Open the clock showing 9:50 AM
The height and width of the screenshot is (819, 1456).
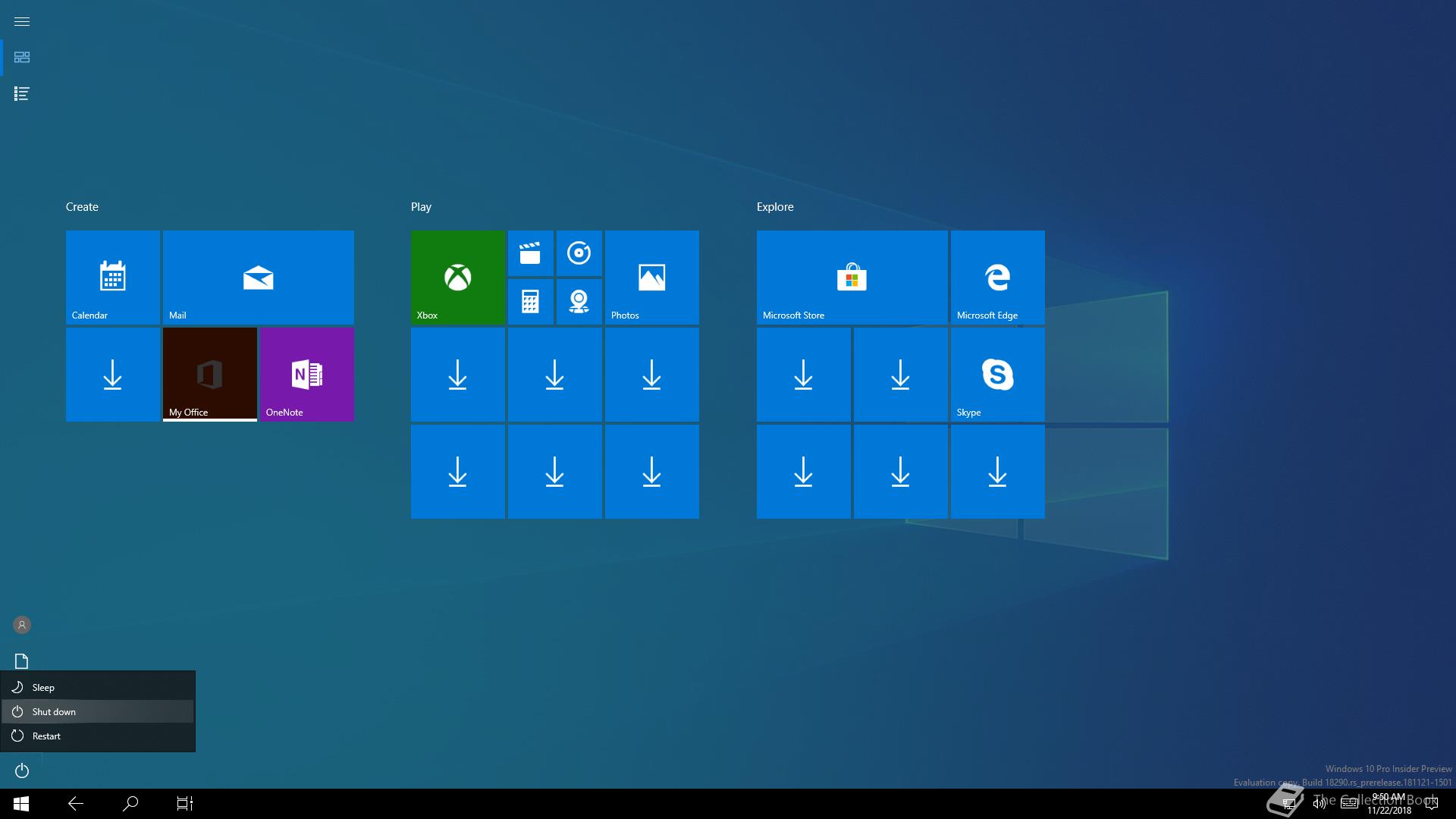(1389, 804)
